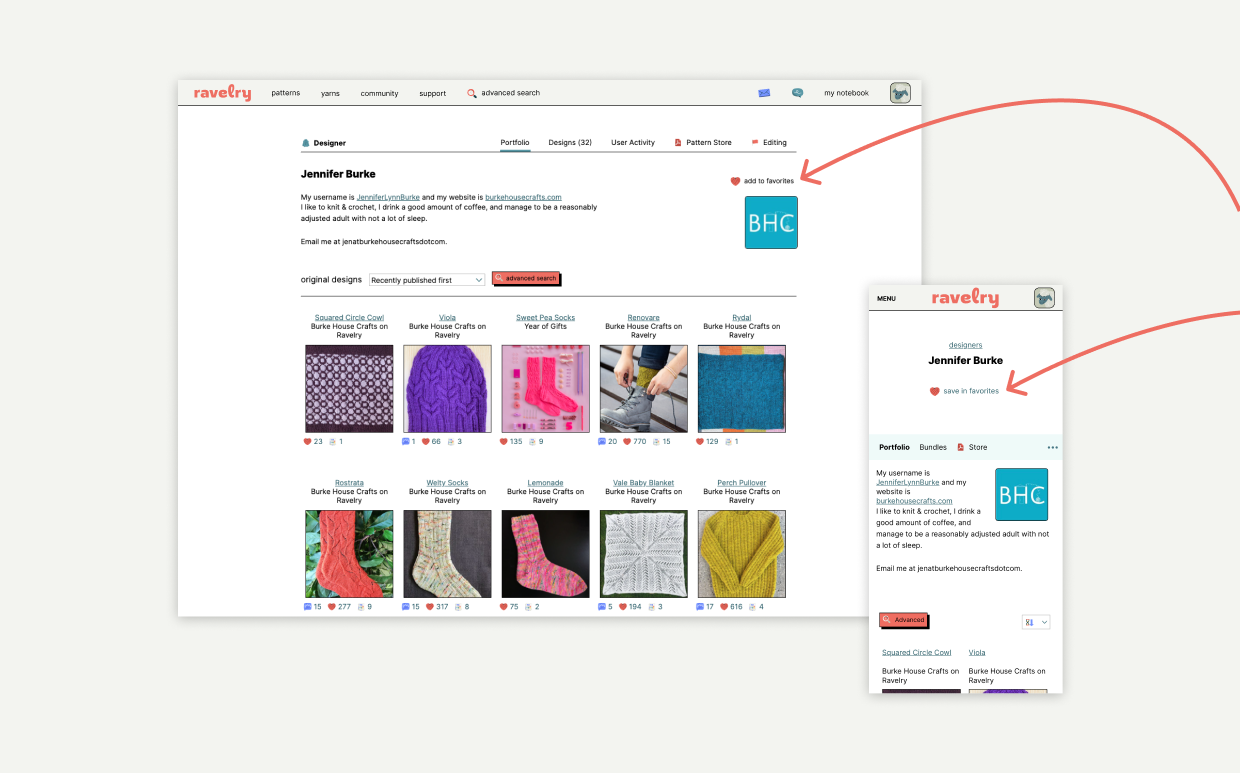Open the designers link in mobile view
This screenshot has width=1240, height=773.
pos(965,345)
